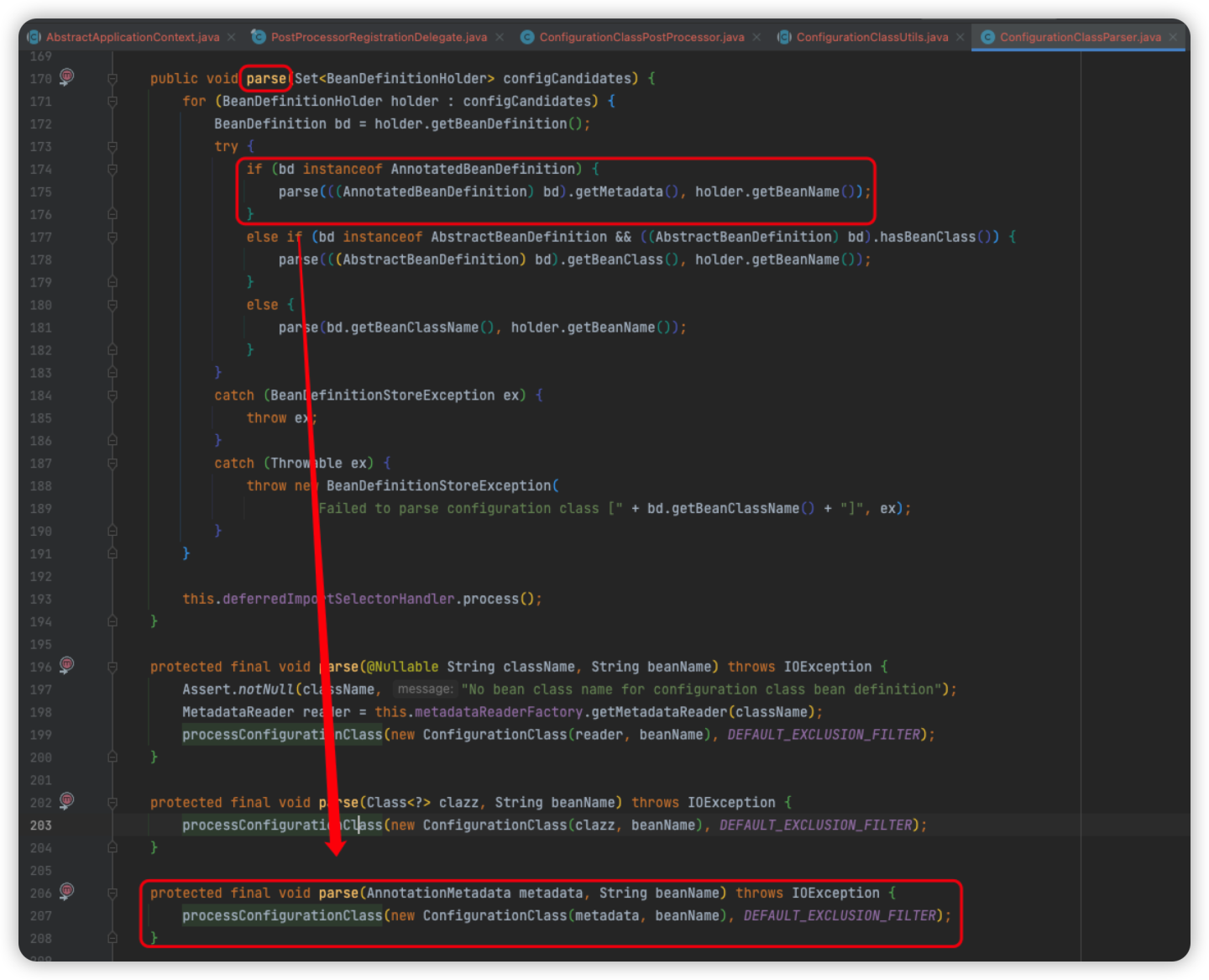This screenshot has width=1209, height=980.
Task: Click fold end marker at line 200
Action: click(113, 757)
